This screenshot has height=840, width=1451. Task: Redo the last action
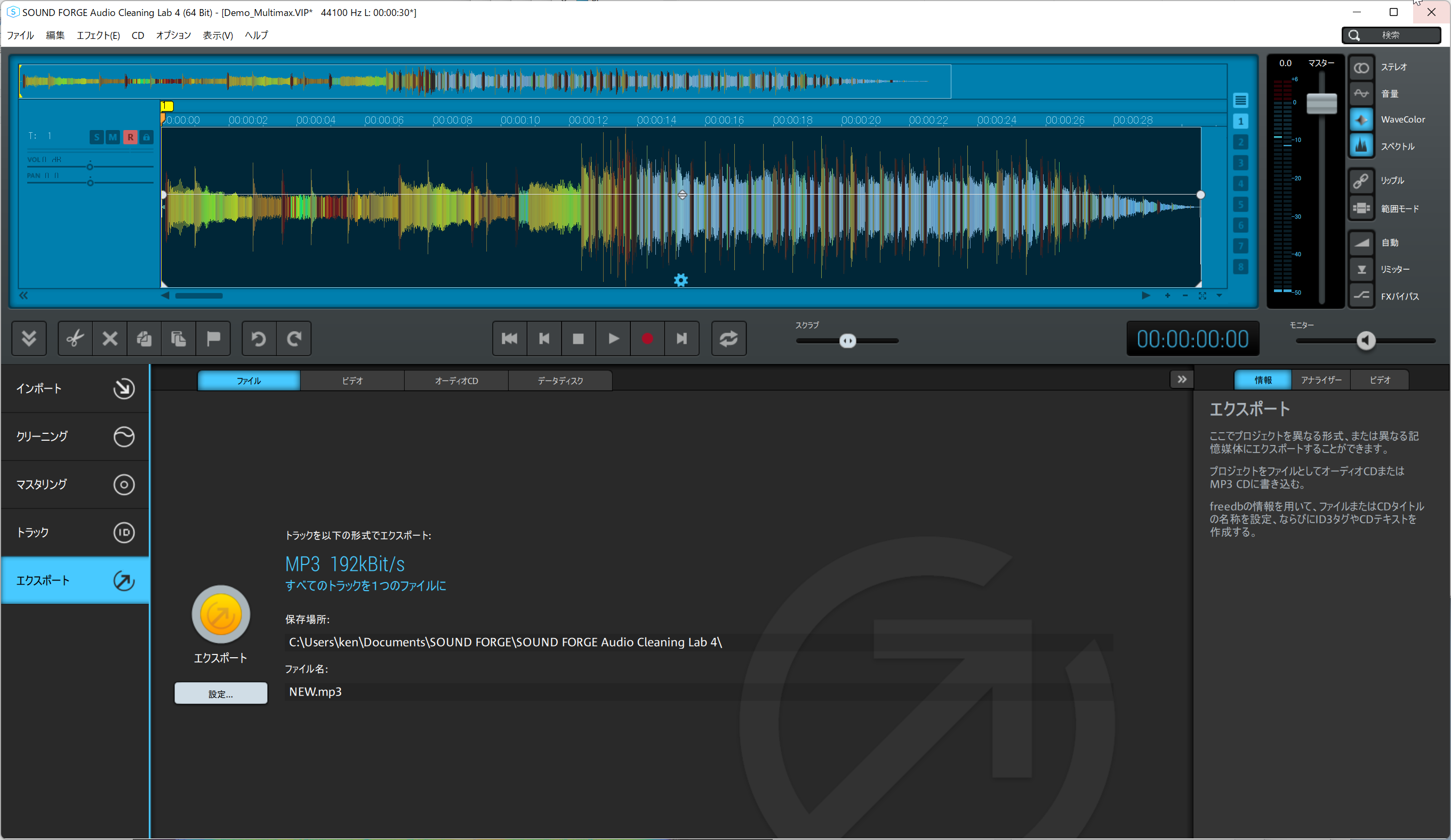[294, 338]
